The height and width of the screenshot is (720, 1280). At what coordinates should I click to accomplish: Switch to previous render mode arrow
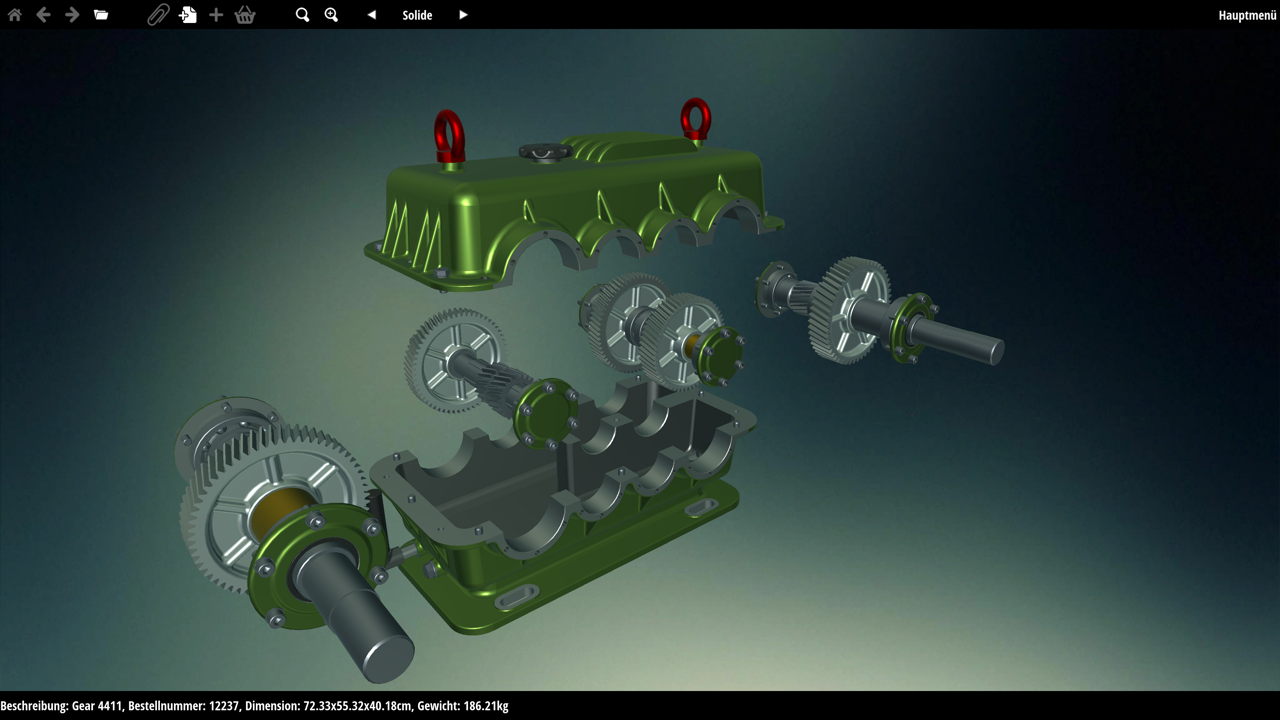coord(372,15)
